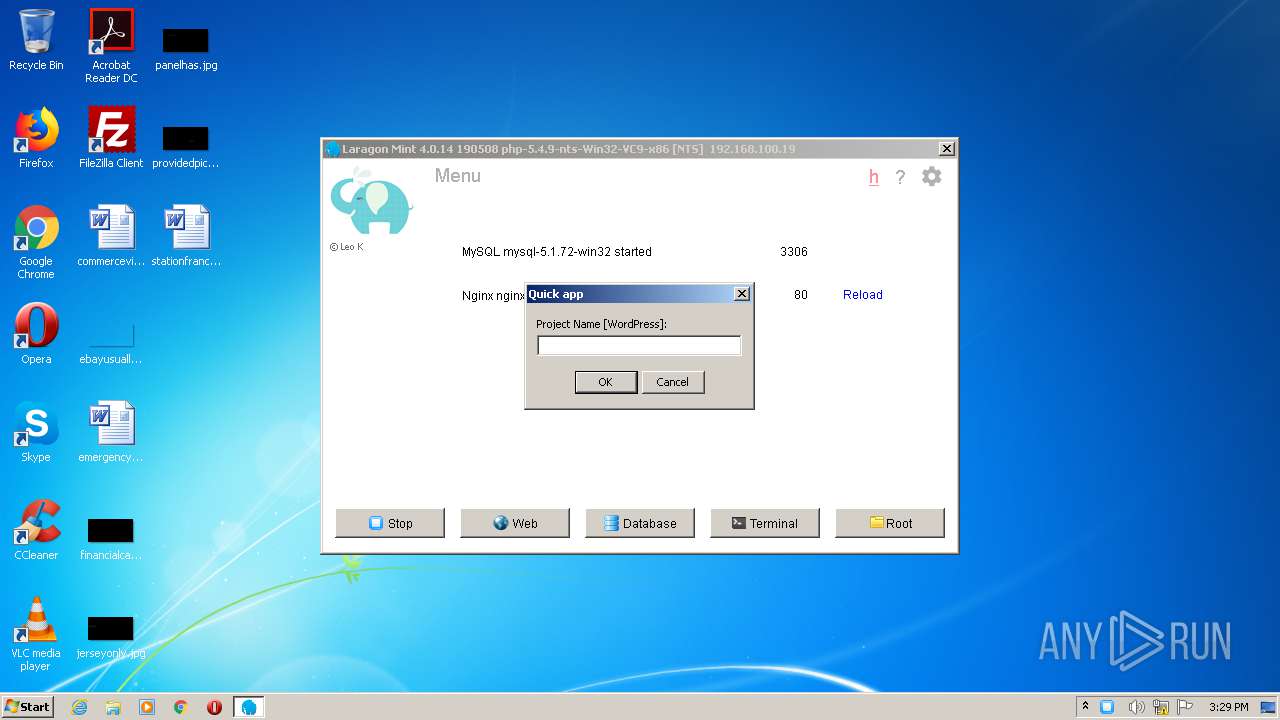Launch Opera from taskbar

click(214, 707)
